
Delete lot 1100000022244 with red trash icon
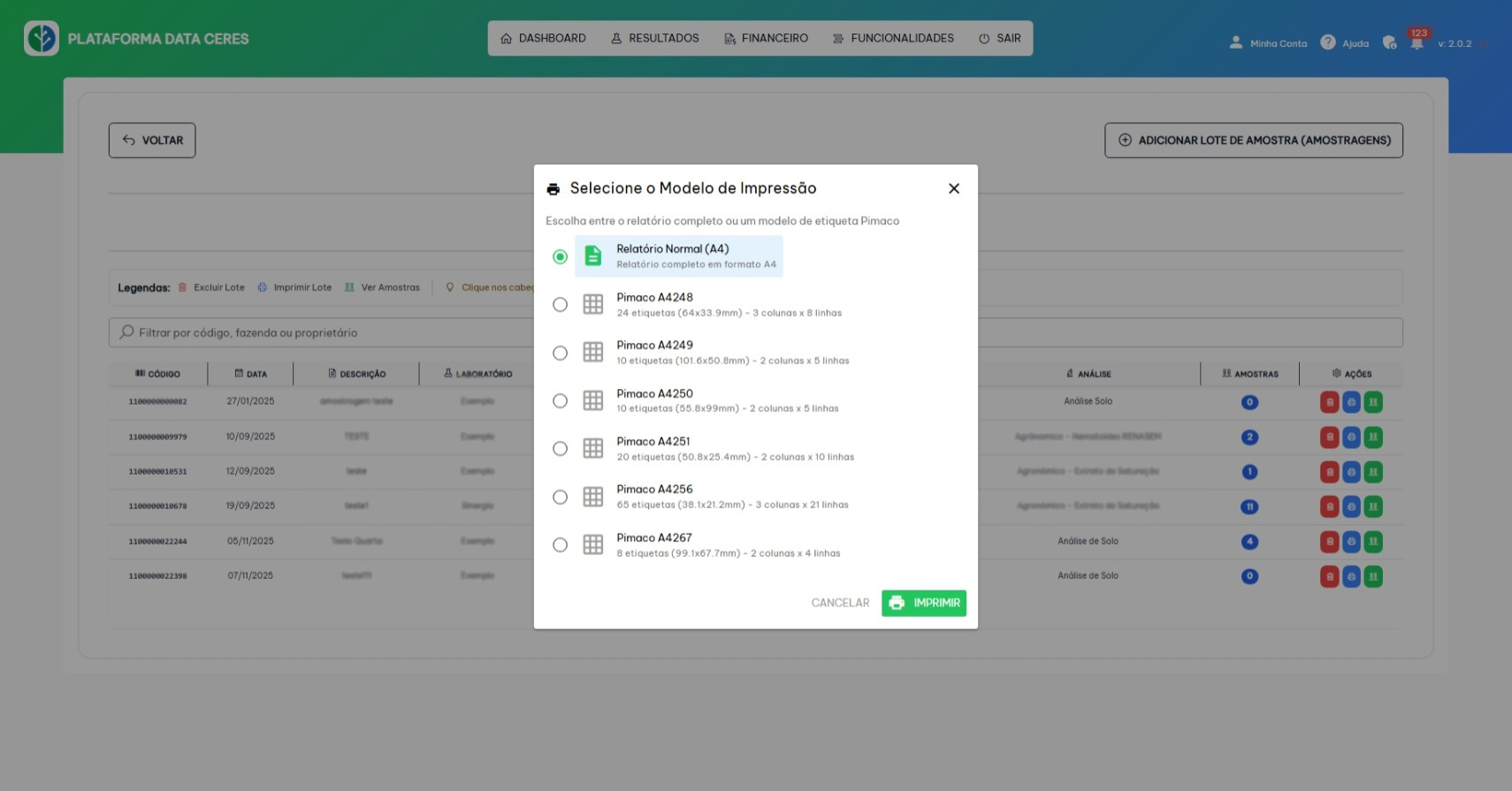coord(1330,542)
